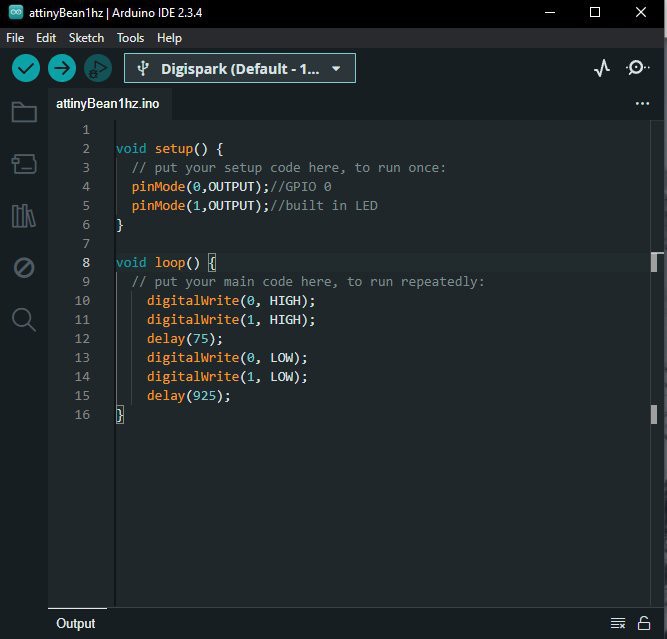The image size is (667, 639).
Task: Open the Sketch menu
Action: click(86, 38)
